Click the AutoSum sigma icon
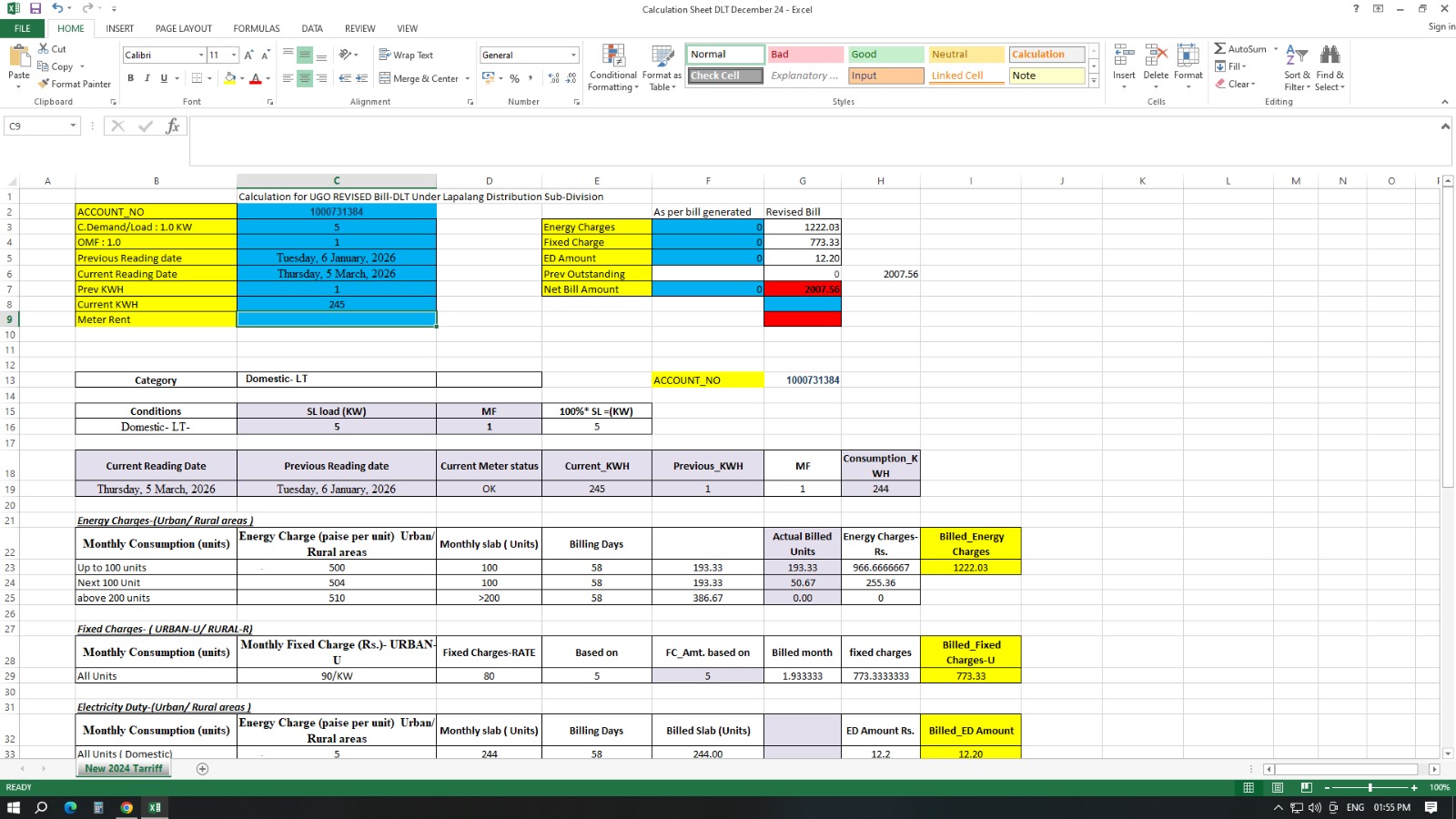 coord(1219,49)
